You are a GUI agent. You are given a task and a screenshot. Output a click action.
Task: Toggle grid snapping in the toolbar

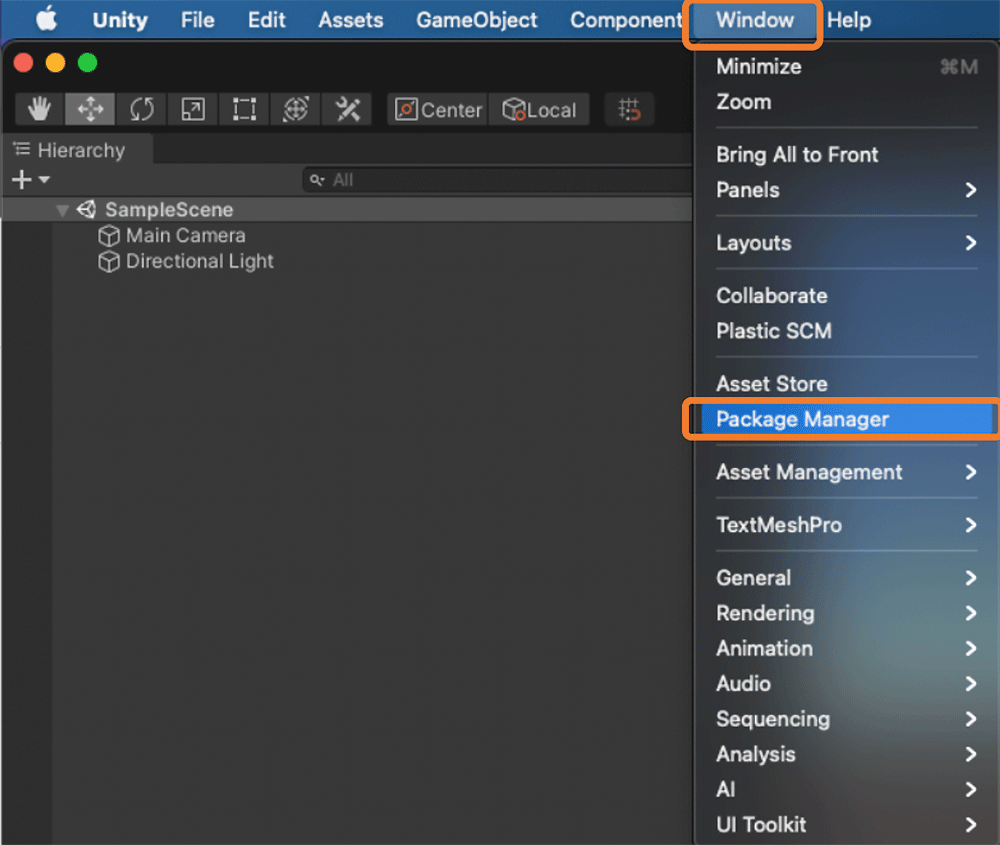pyautogui.click(x=629, y=109)
